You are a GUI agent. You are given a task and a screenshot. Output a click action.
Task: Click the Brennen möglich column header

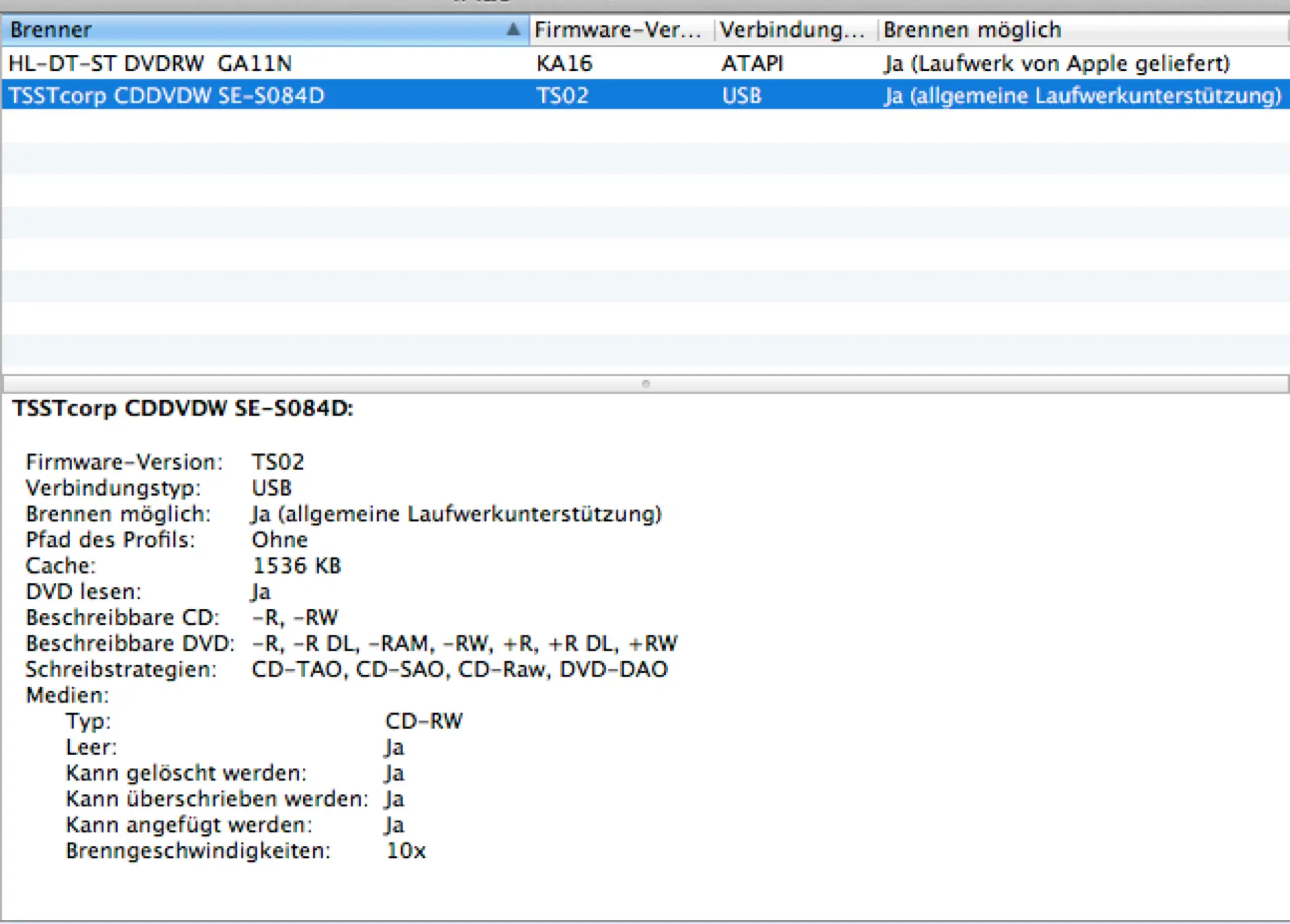pos(972,30)
